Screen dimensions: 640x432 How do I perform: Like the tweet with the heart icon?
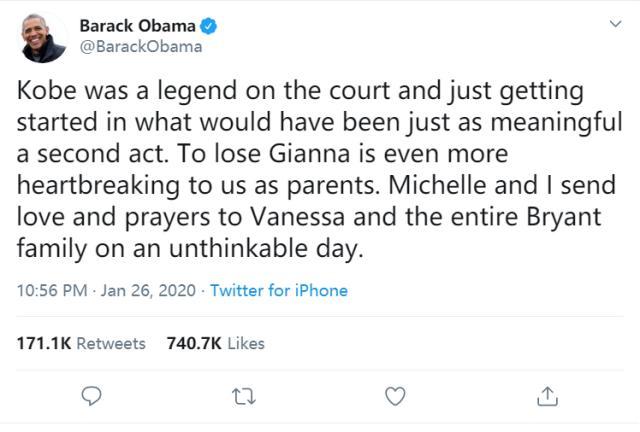396,396
